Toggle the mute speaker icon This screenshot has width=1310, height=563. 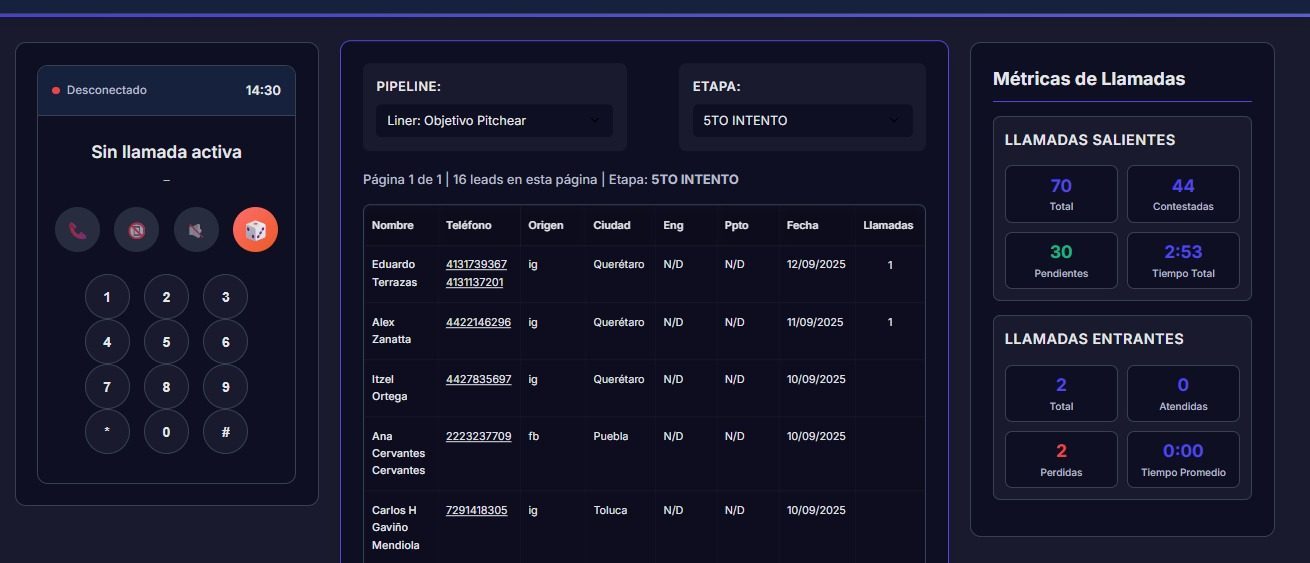(x=196, y=230)
